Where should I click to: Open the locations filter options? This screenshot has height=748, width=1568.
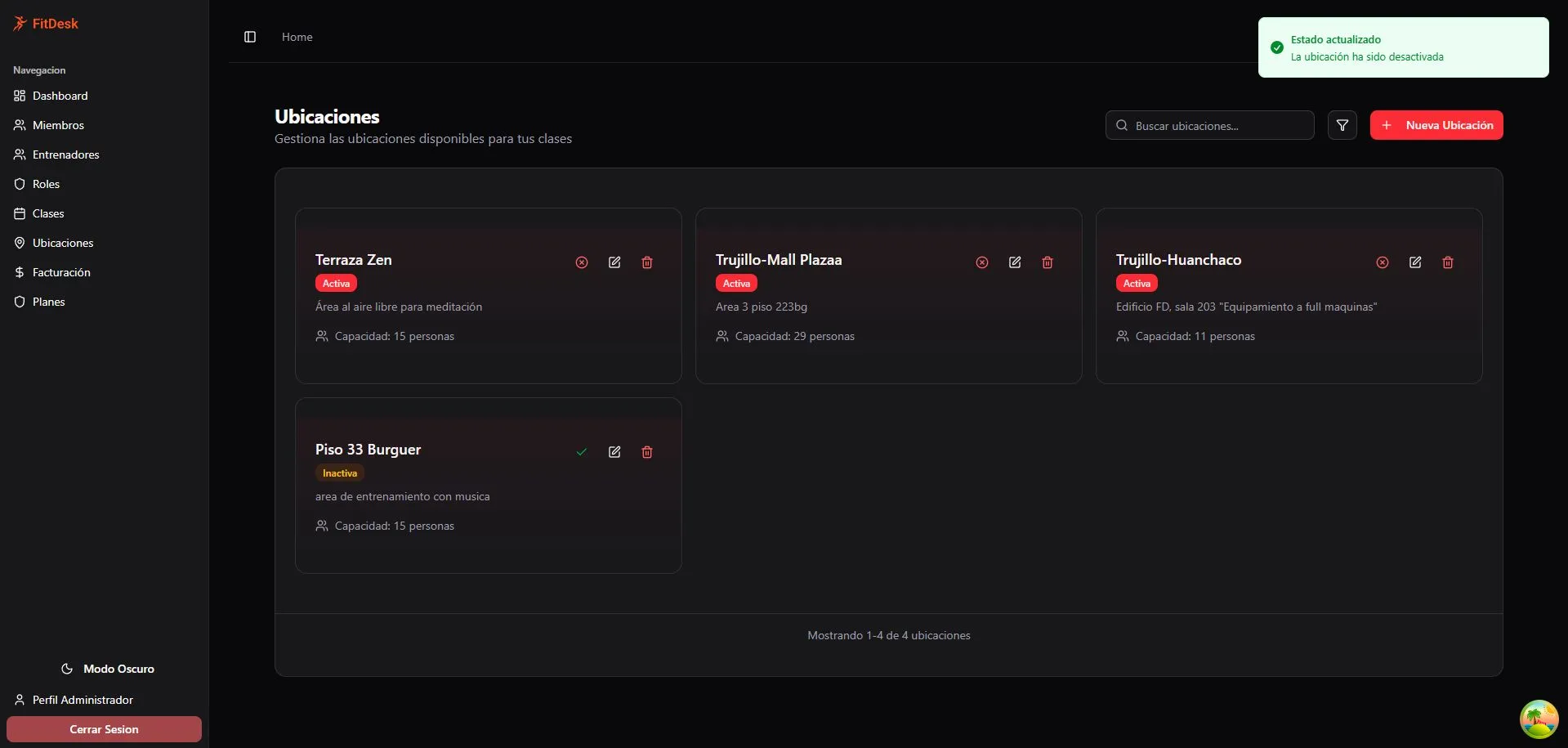tap(1342, 125)
